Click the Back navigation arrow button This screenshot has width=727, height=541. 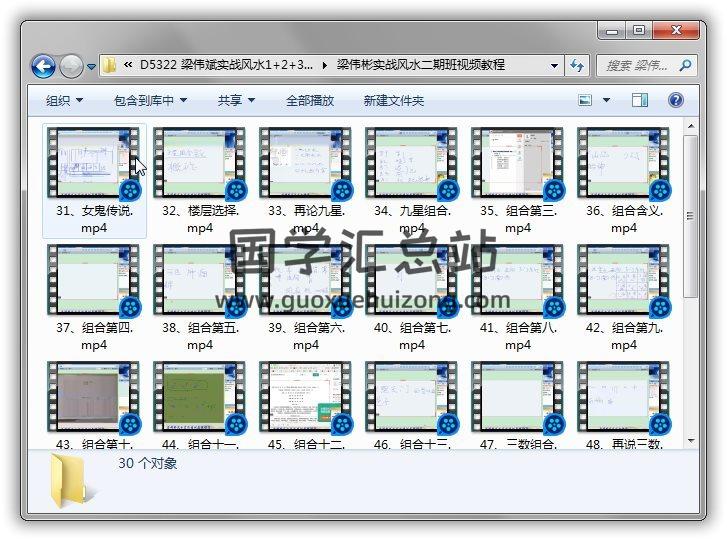tap(43, 67)
